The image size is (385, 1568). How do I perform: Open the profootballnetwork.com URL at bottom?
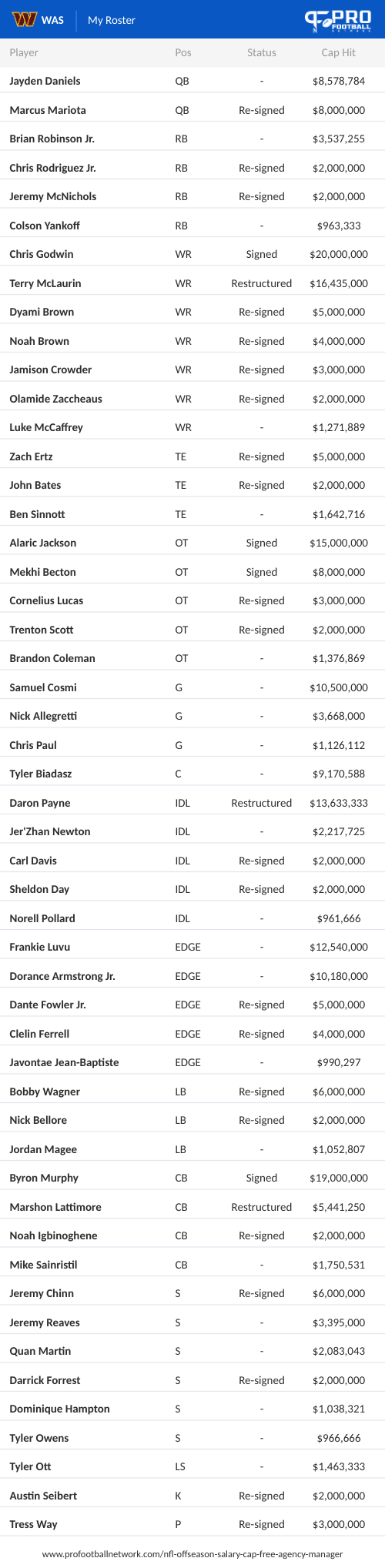click(x=192, y=1554)
